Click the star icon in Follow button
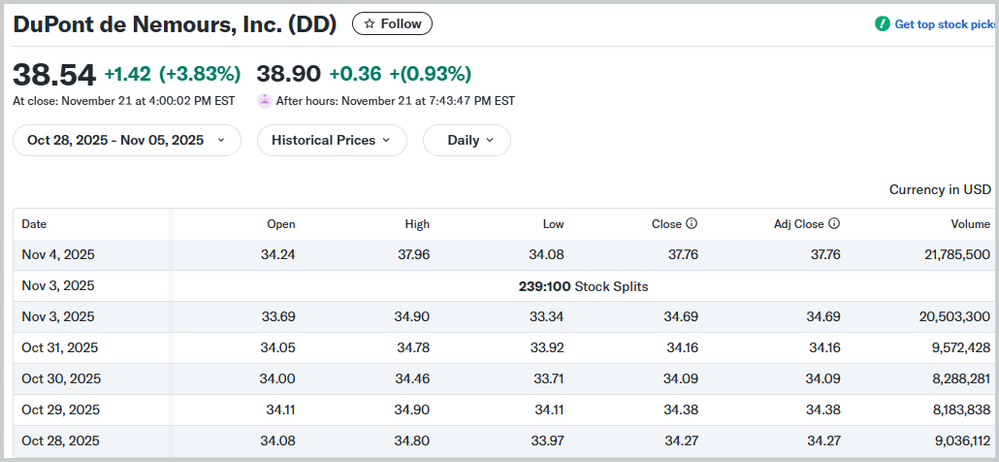The image size is (999, 462). [x=370, y=24]
